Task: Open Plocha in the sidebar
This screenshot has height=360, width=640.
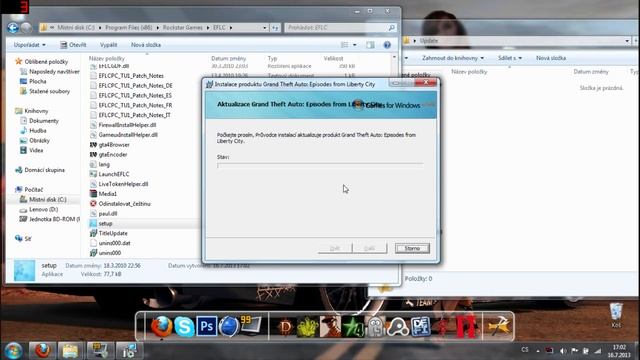Action: pyautogui.click(x=38, y=81)
